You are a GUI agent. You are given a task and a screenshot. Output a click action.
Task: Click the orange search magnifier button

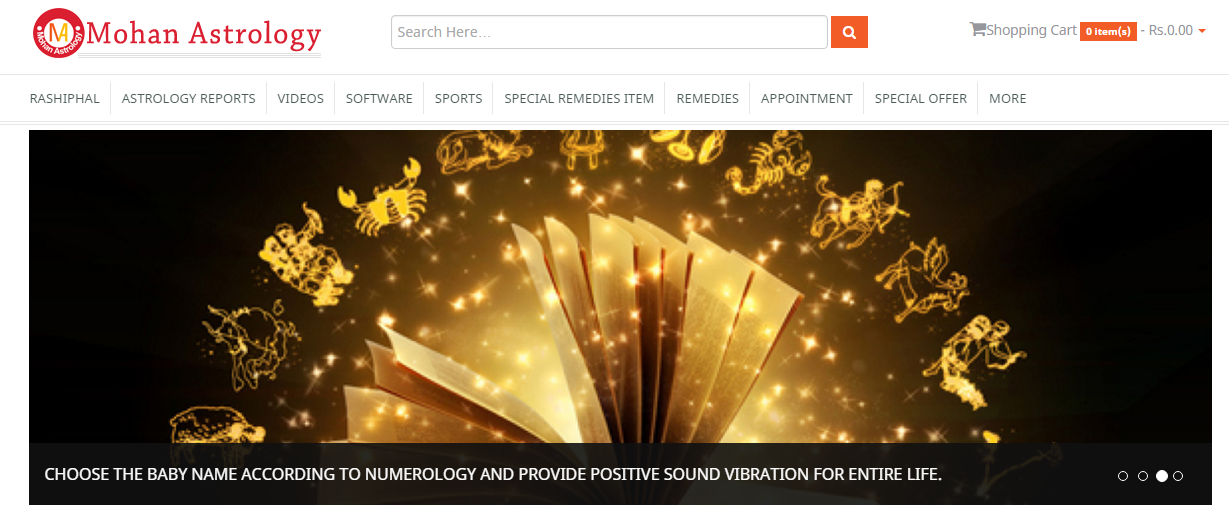(849, 32)
